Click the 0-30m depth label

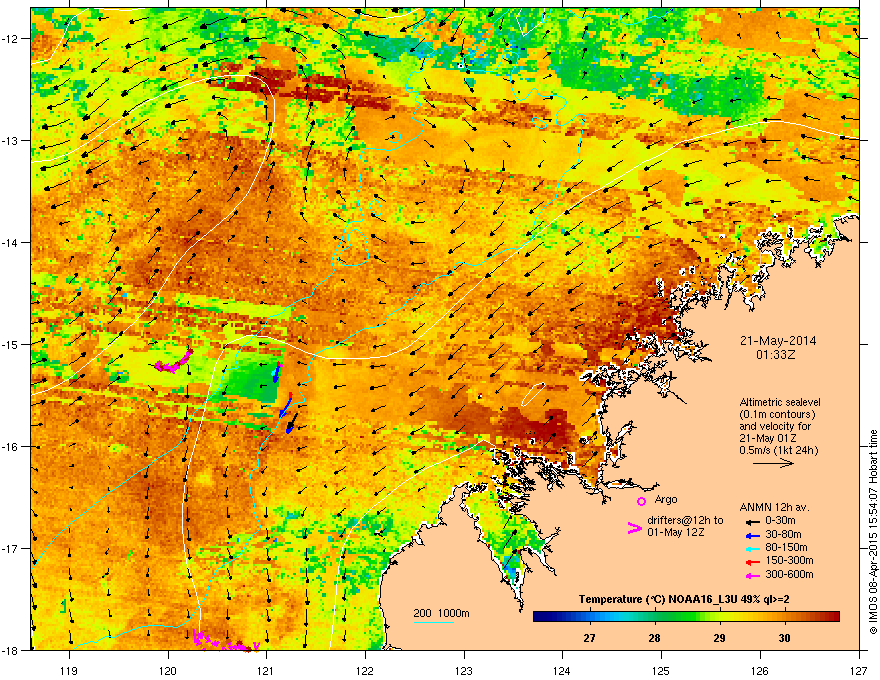[780, 521]
